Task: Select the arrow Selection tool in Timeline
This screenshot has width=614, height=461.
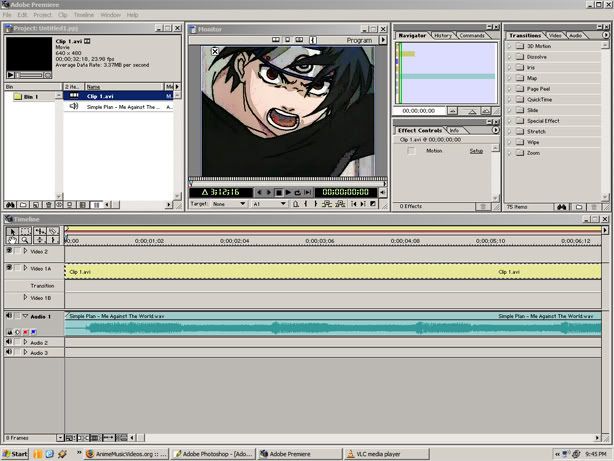Action: pyautogui.click(x=12, y=231)
